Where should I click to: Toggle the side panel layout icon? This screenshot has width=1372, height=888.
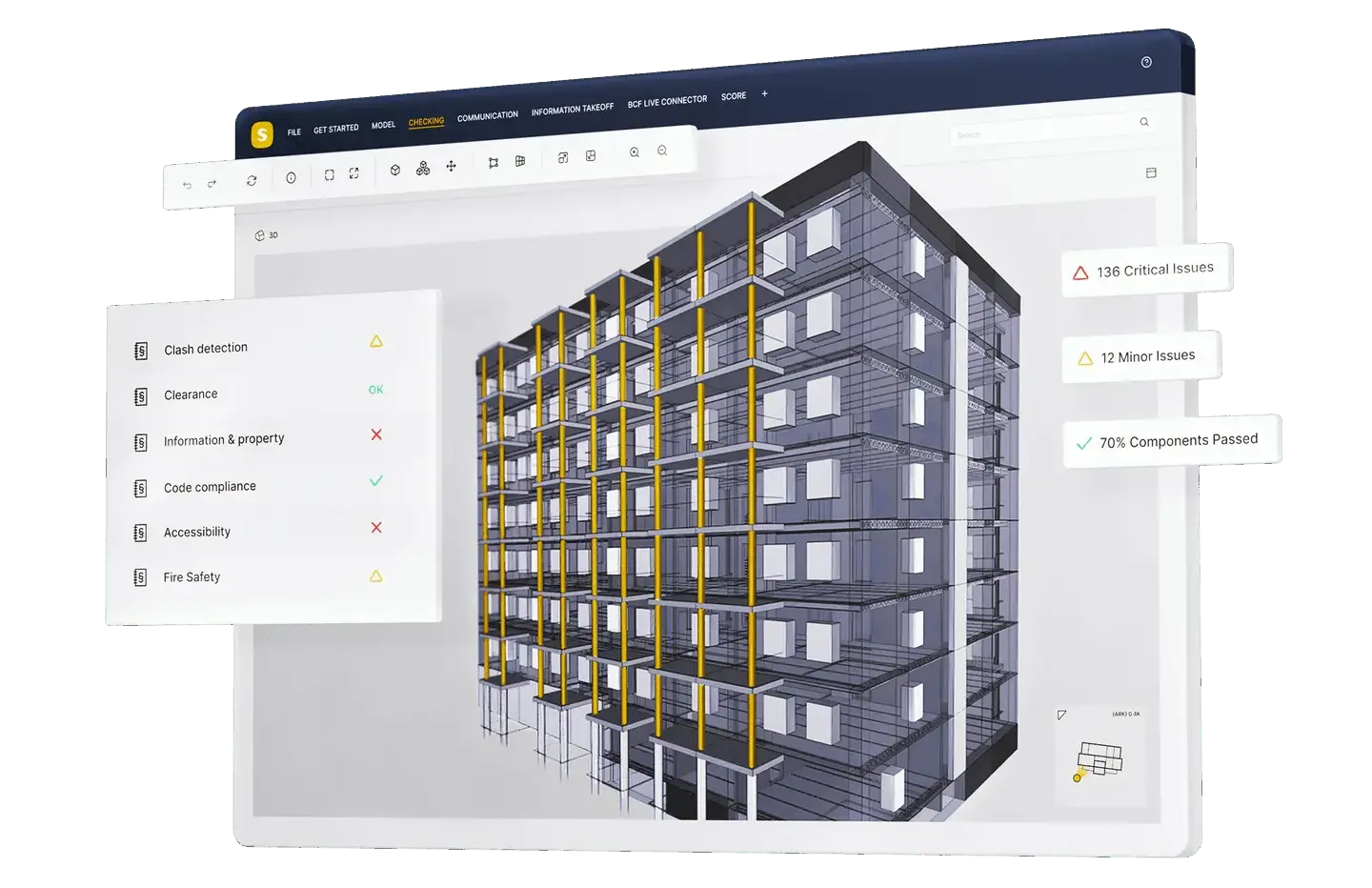(x=1151, y=172)
